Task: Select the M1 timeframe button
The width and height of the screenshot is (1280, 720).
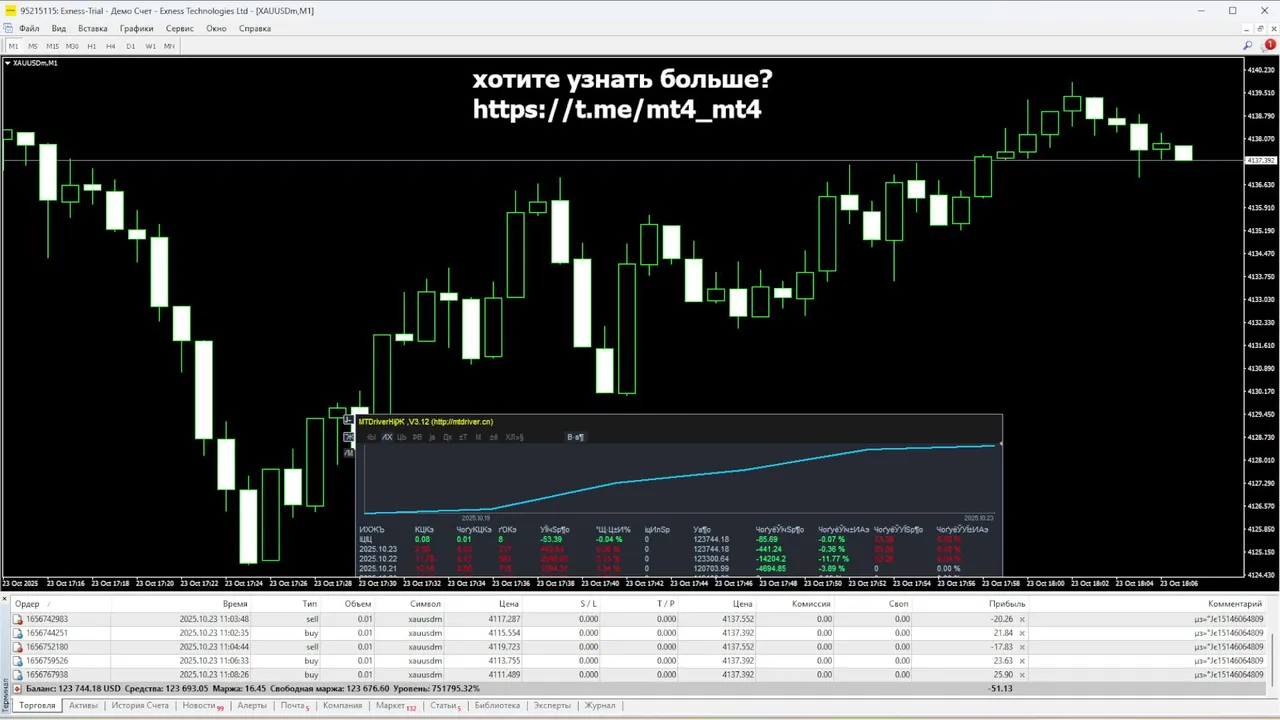Action: [14, 46]
